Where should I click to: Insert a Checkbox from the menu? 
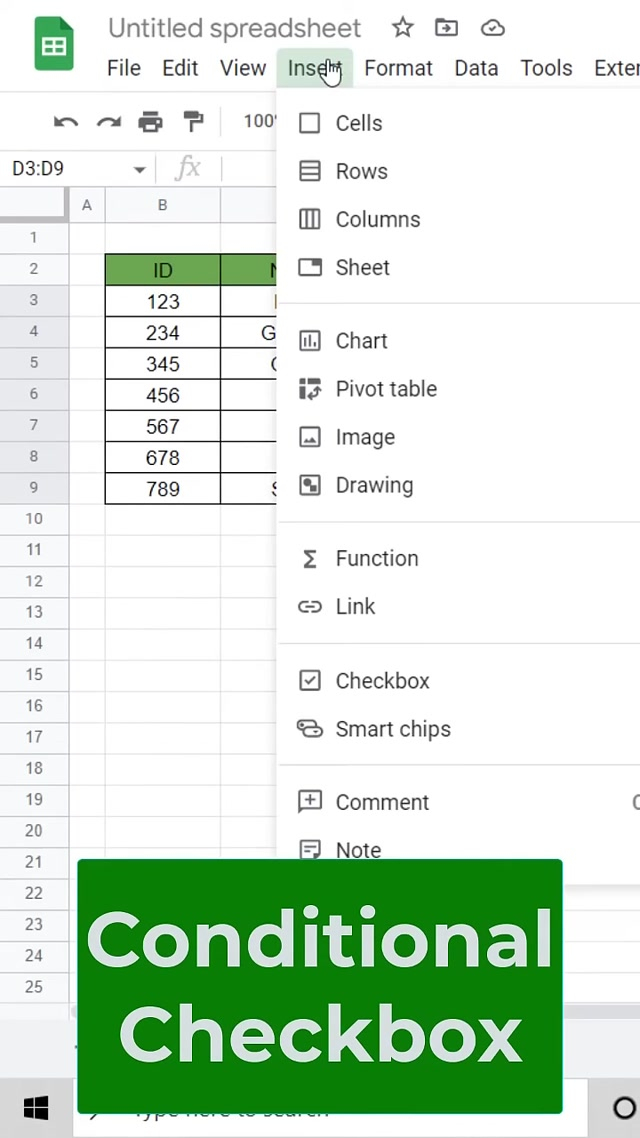click(x=381, y=681)
